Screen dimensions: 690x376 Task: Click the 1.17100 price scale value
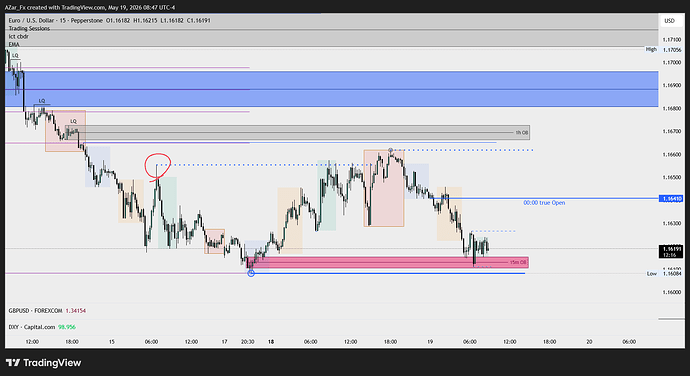[672, 40]
